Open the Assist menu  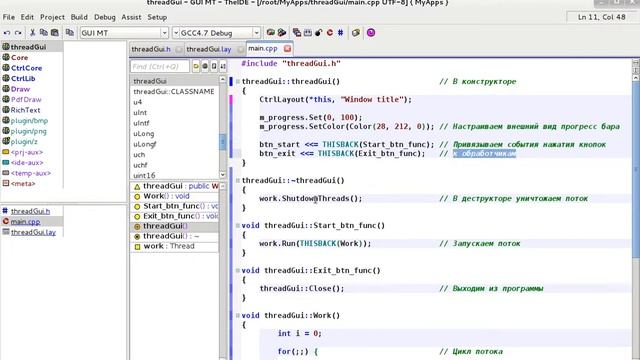click(x=131, y=17)
